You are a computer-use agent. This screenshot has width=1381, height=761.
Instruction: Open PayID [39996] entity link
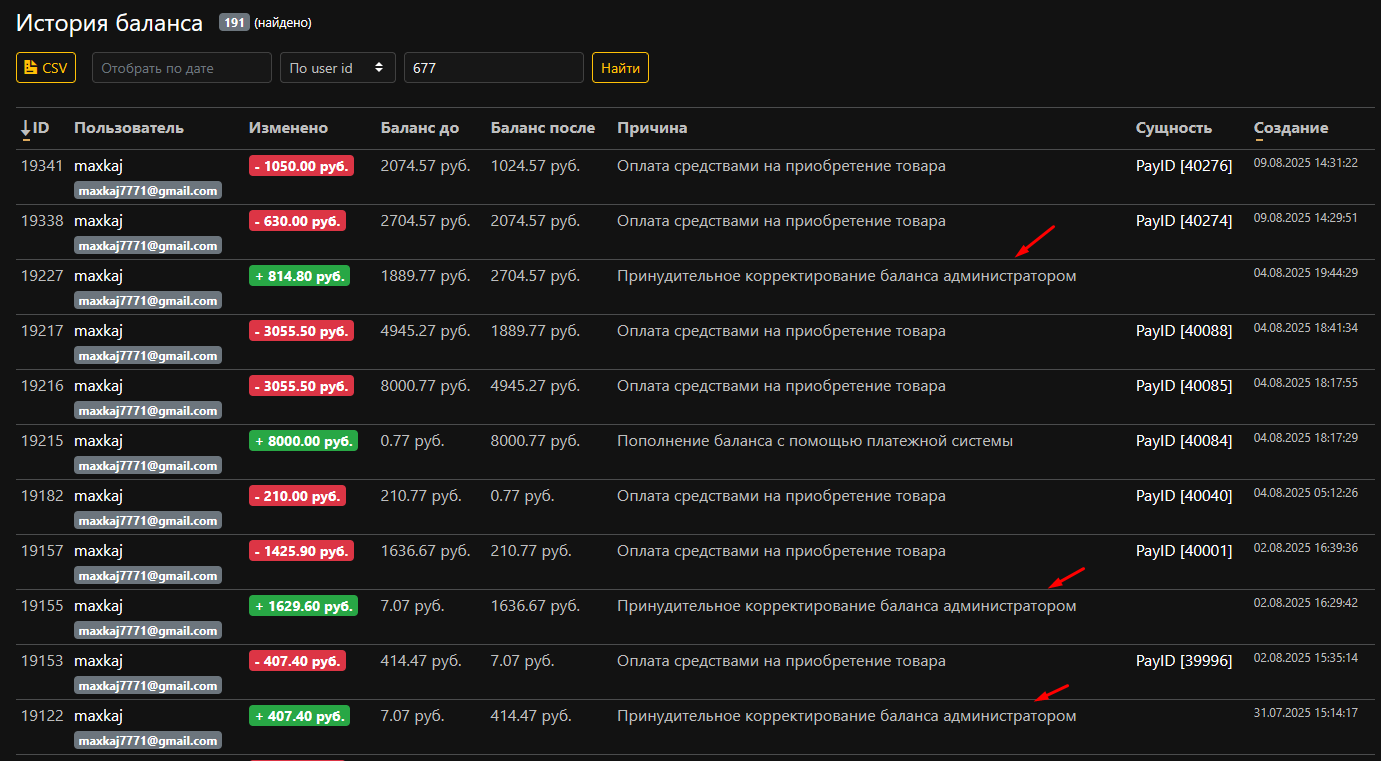[x=1184, y=661]
